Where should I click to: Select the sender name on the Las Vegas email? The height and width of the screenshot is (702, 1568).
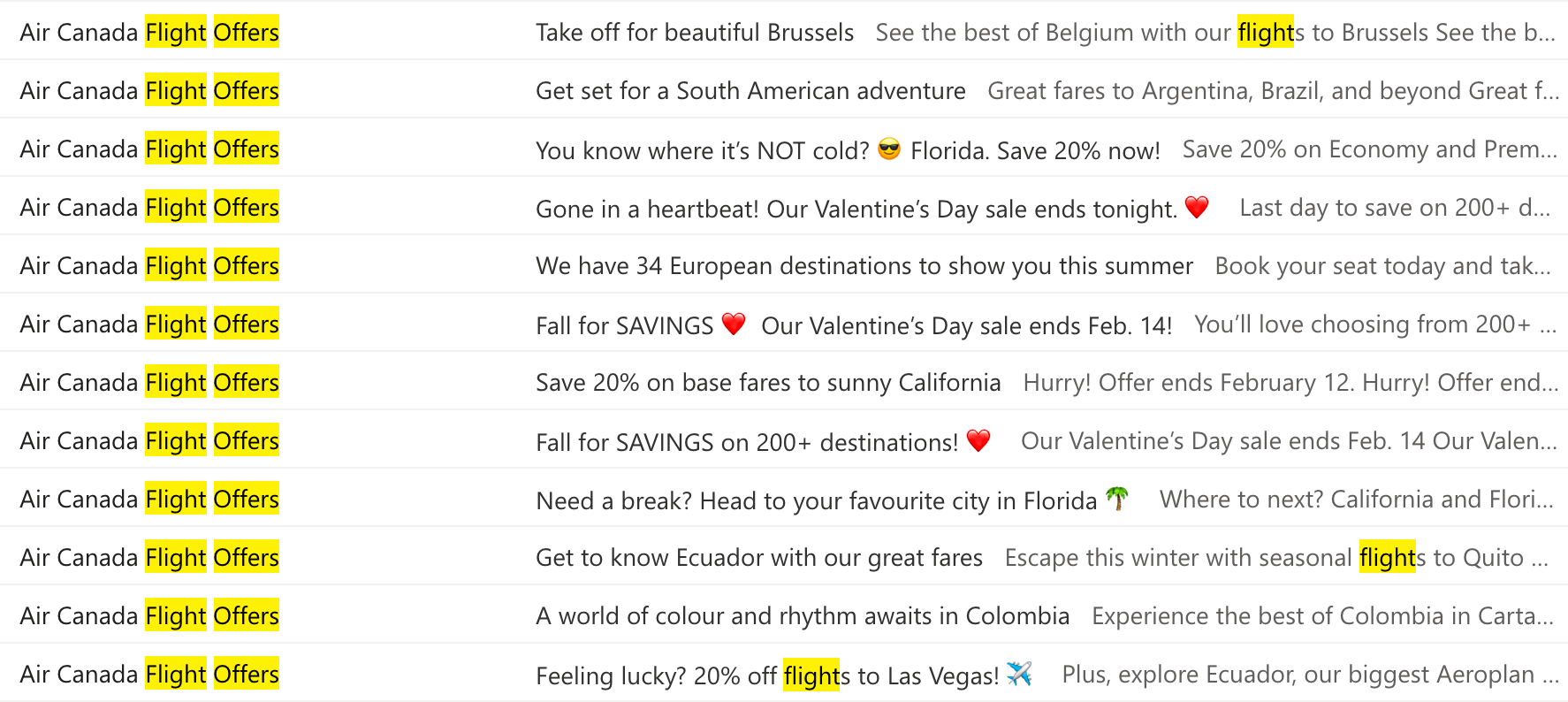pos(149,674)
